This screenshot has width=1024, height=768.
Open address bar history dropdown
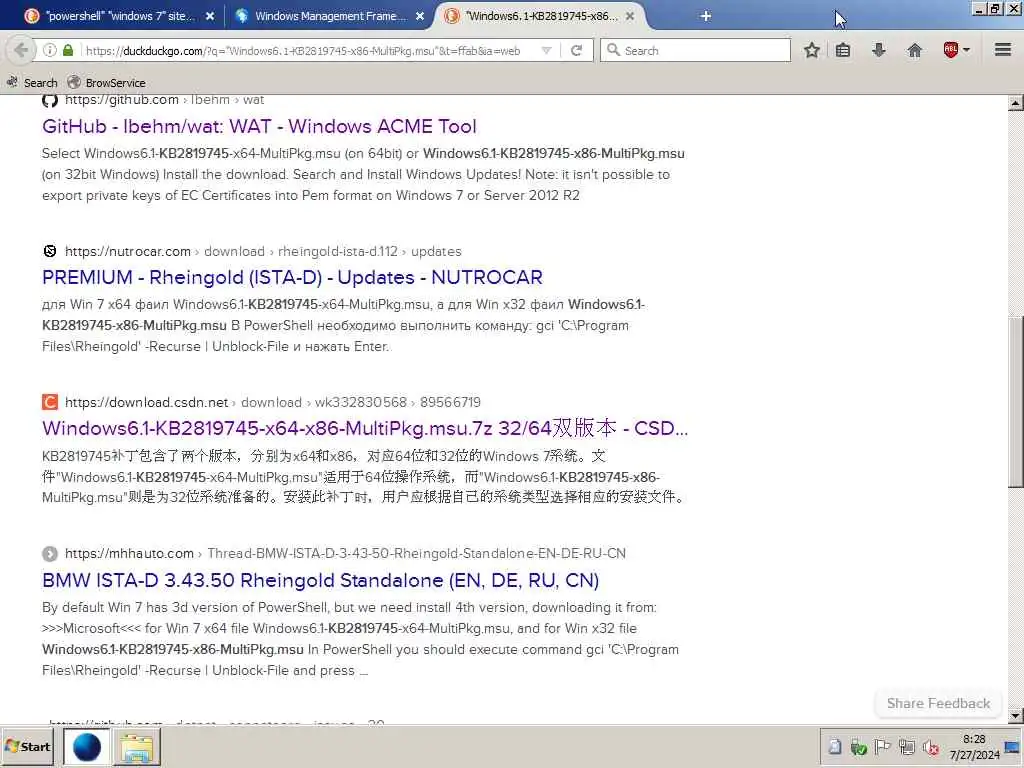(547, 50)
